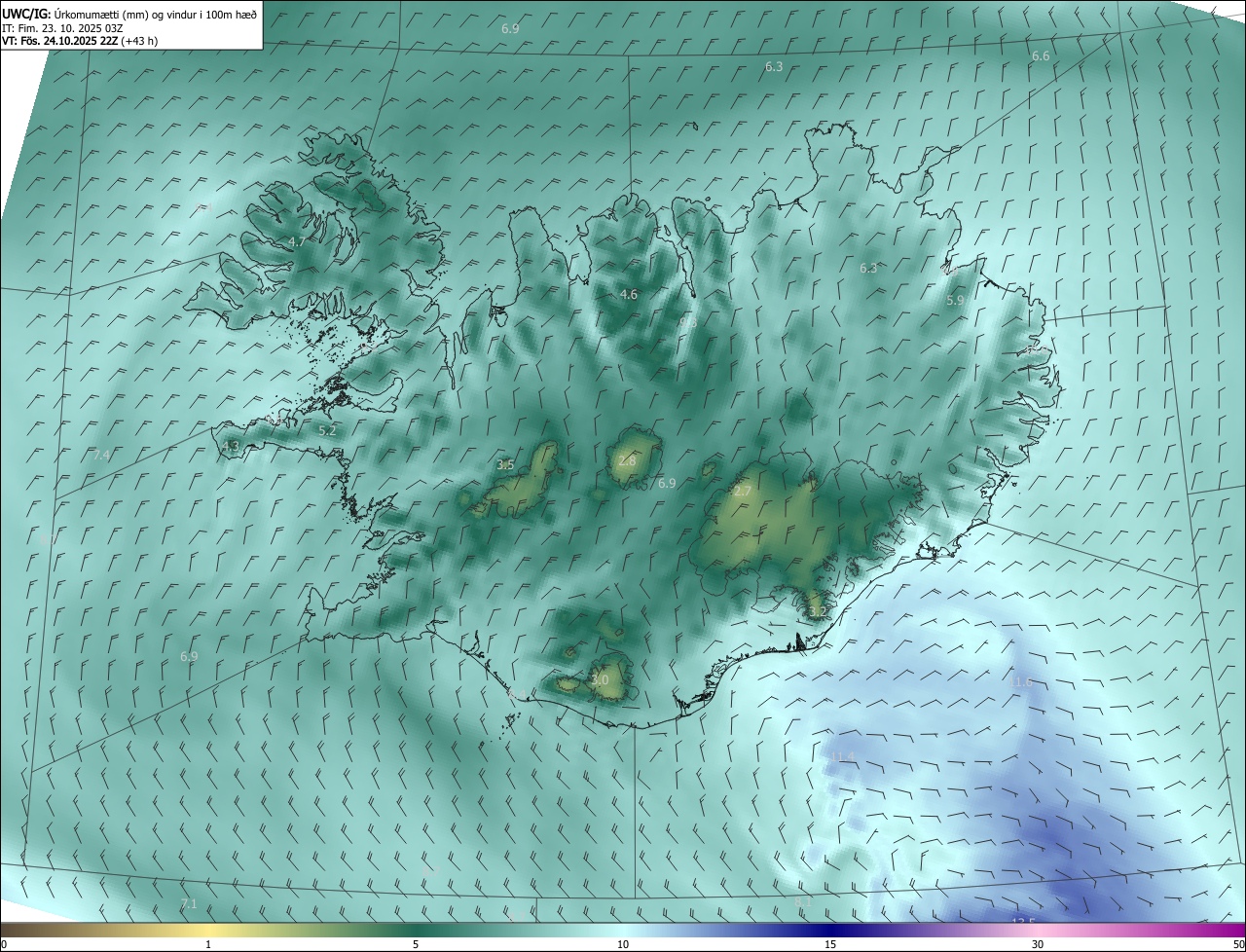Click the colorbar tick labeled 50
1246x952 pixels.
coord(1238,944)
